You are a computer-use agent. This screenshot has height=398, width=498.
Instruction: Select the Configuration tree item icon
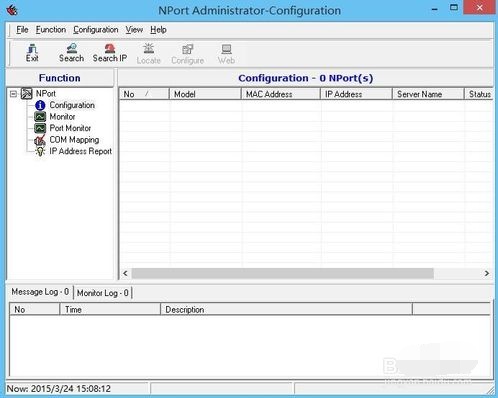40,105
